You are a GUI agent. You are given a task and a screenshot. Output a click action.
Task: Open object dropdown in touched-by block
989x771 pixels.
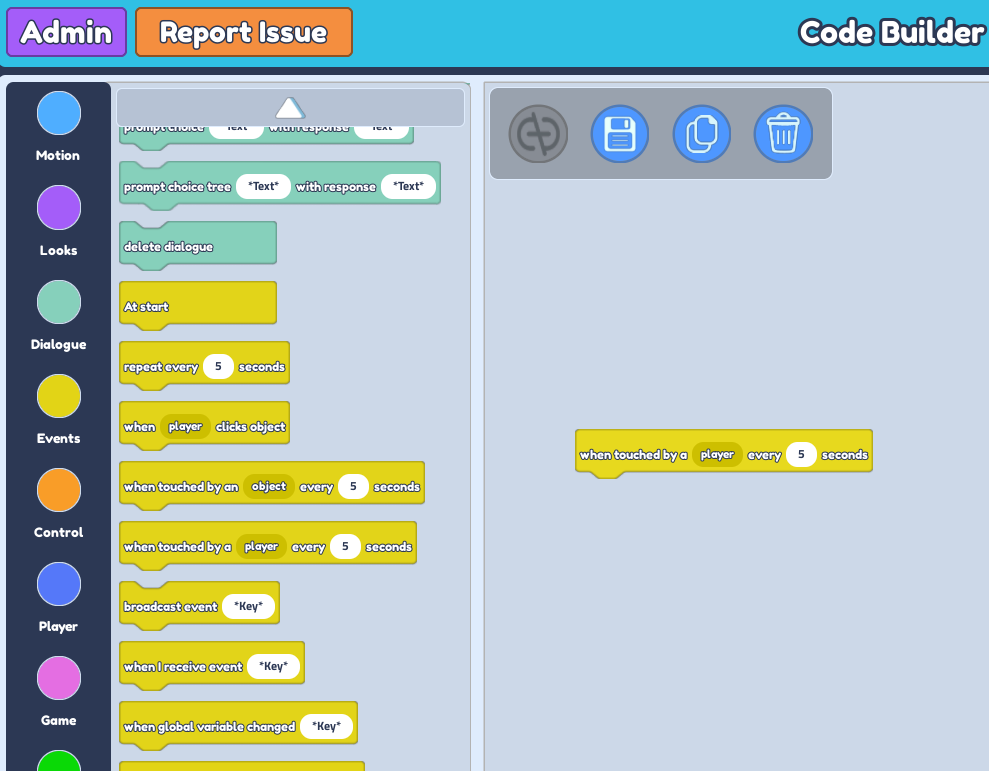click(269, 487)
